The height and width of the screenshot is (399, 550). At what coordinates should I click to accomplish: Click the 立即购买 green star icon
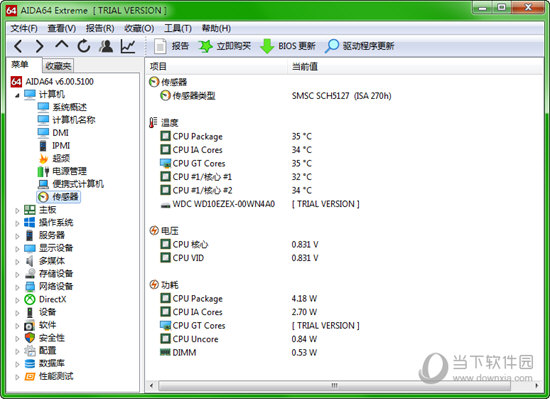205,46
